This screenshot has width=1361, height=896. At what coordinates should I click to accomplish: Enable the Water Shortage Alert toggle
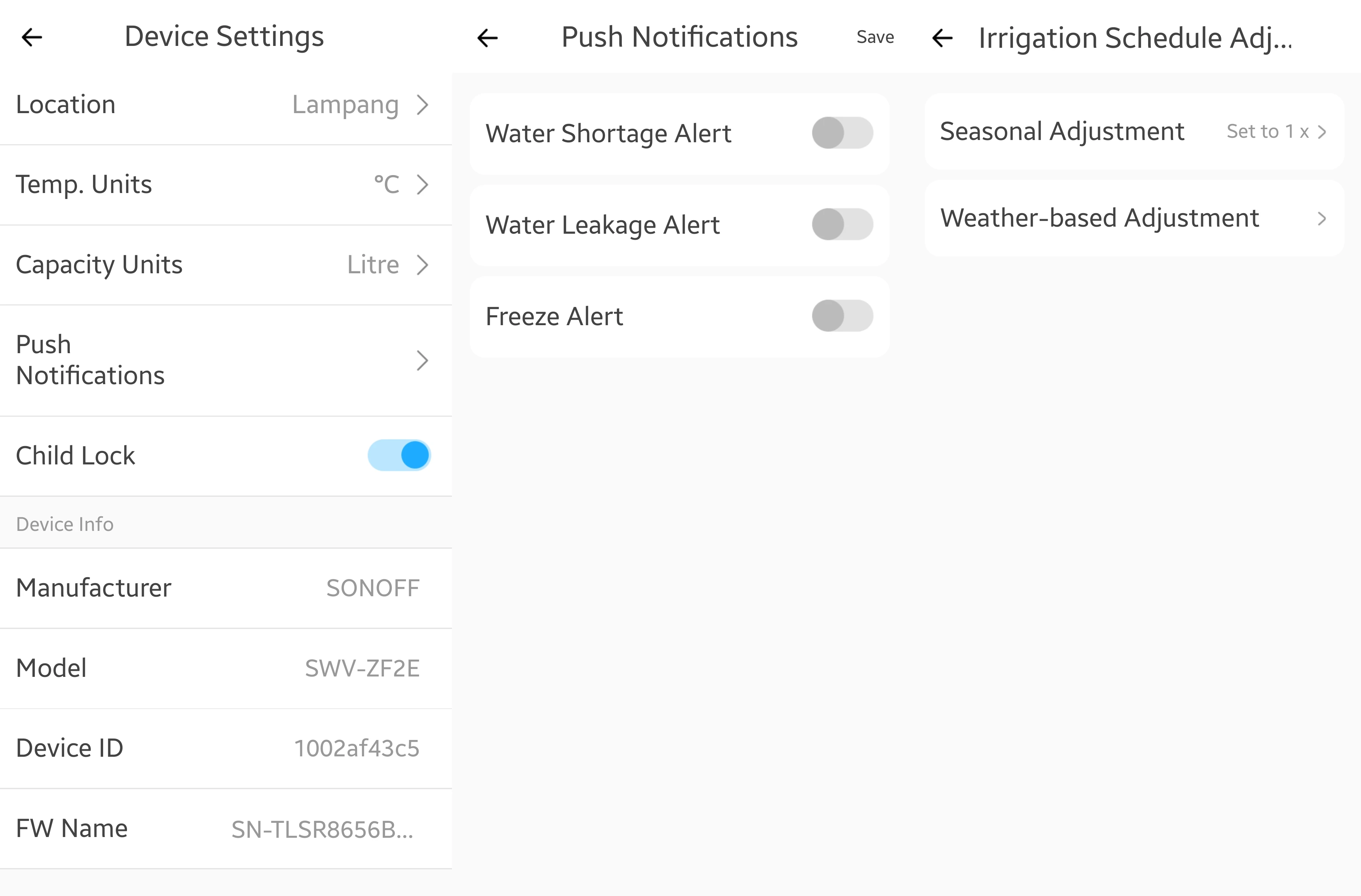click(842, 133)
